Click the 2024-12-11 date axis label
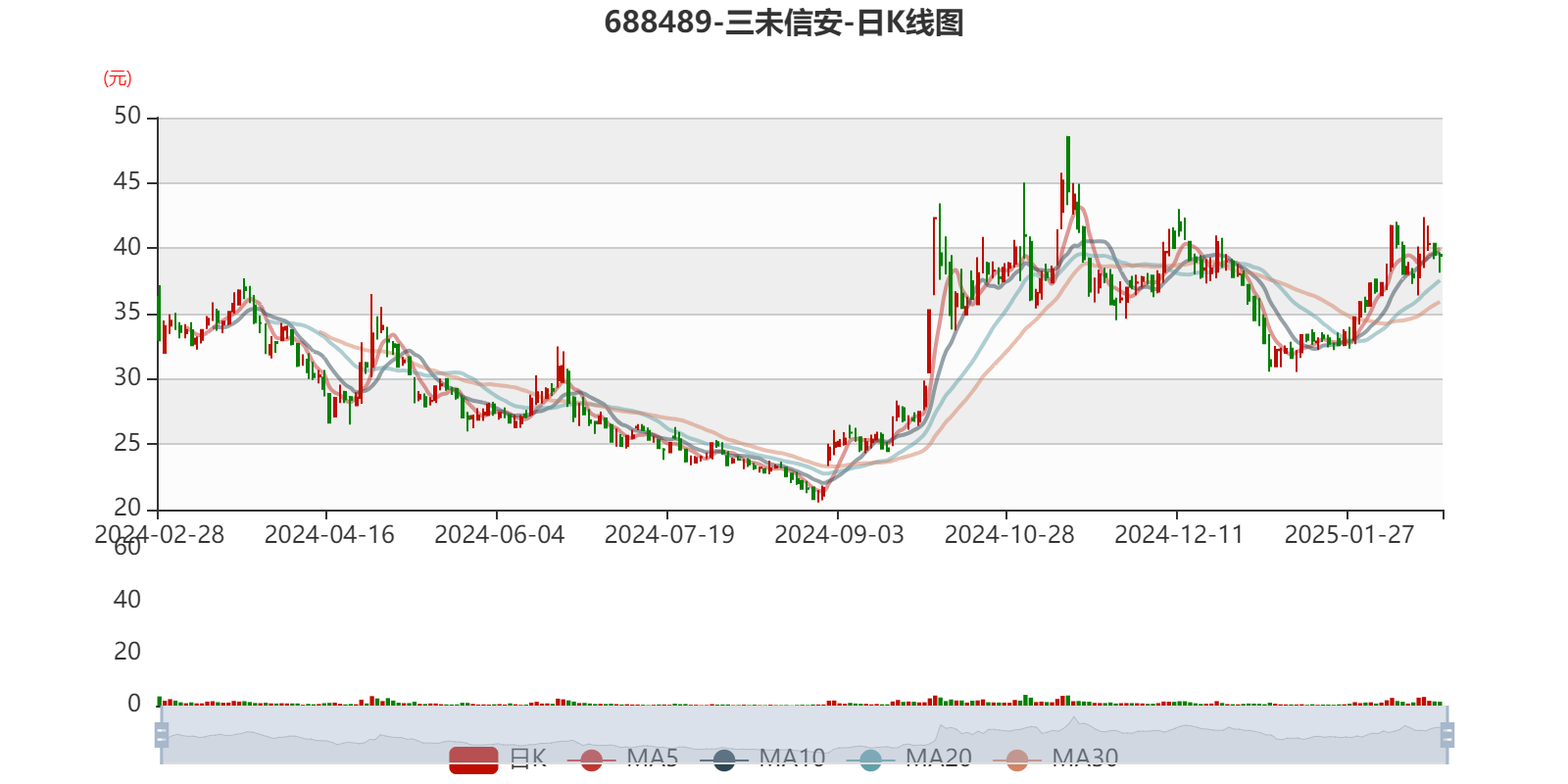Screen dimensions: 1568x784 [x=1179, y=535]
